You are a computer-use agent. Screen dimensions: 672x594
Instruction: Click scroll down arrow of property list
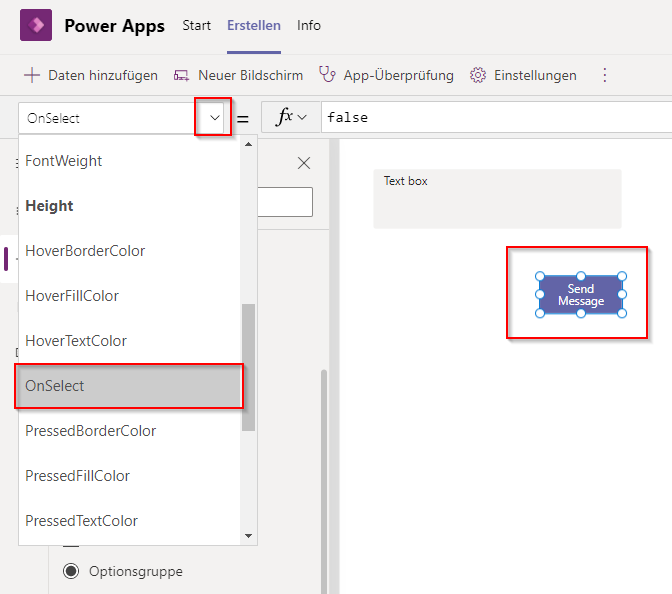pyautogui.click(x=249, y=536)
